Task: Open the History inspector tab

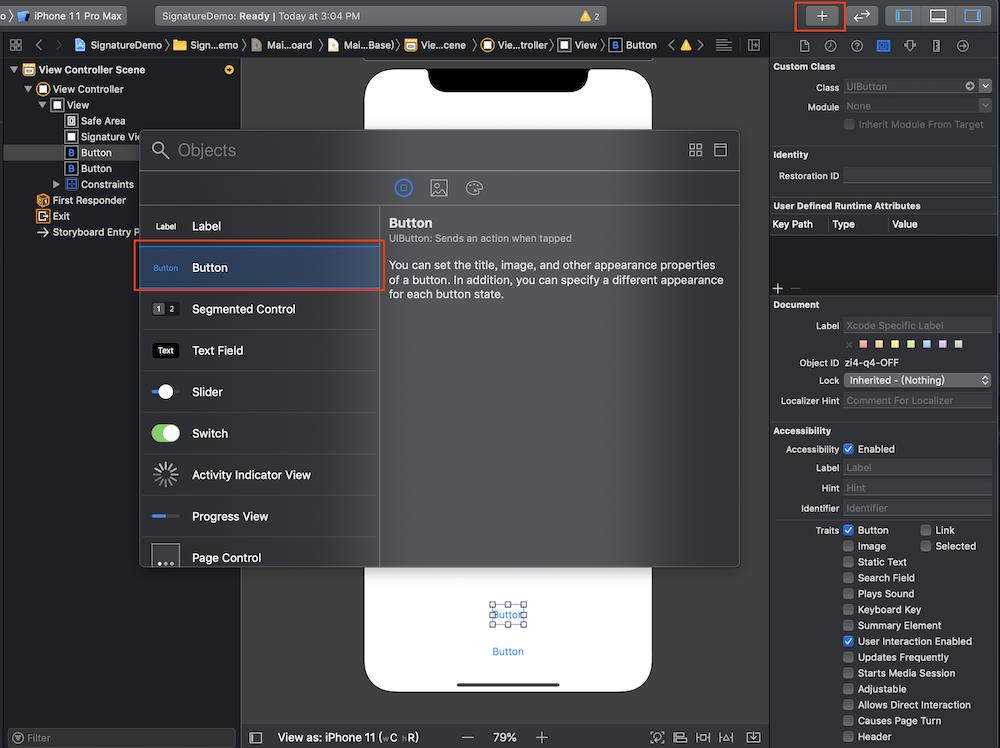Action: coord(830,45)
